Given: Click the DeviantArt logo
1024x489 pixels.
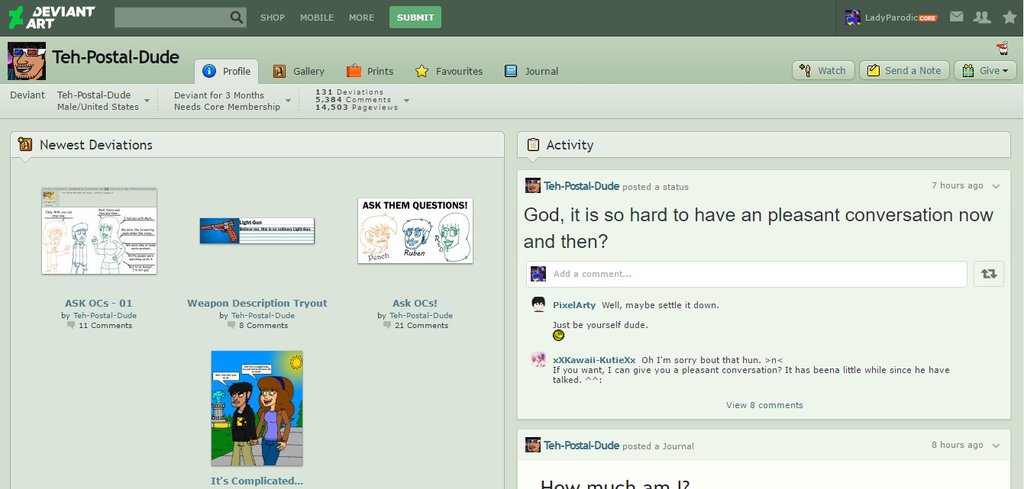Looking at the screenshot, I should click(x=50, y=17).
